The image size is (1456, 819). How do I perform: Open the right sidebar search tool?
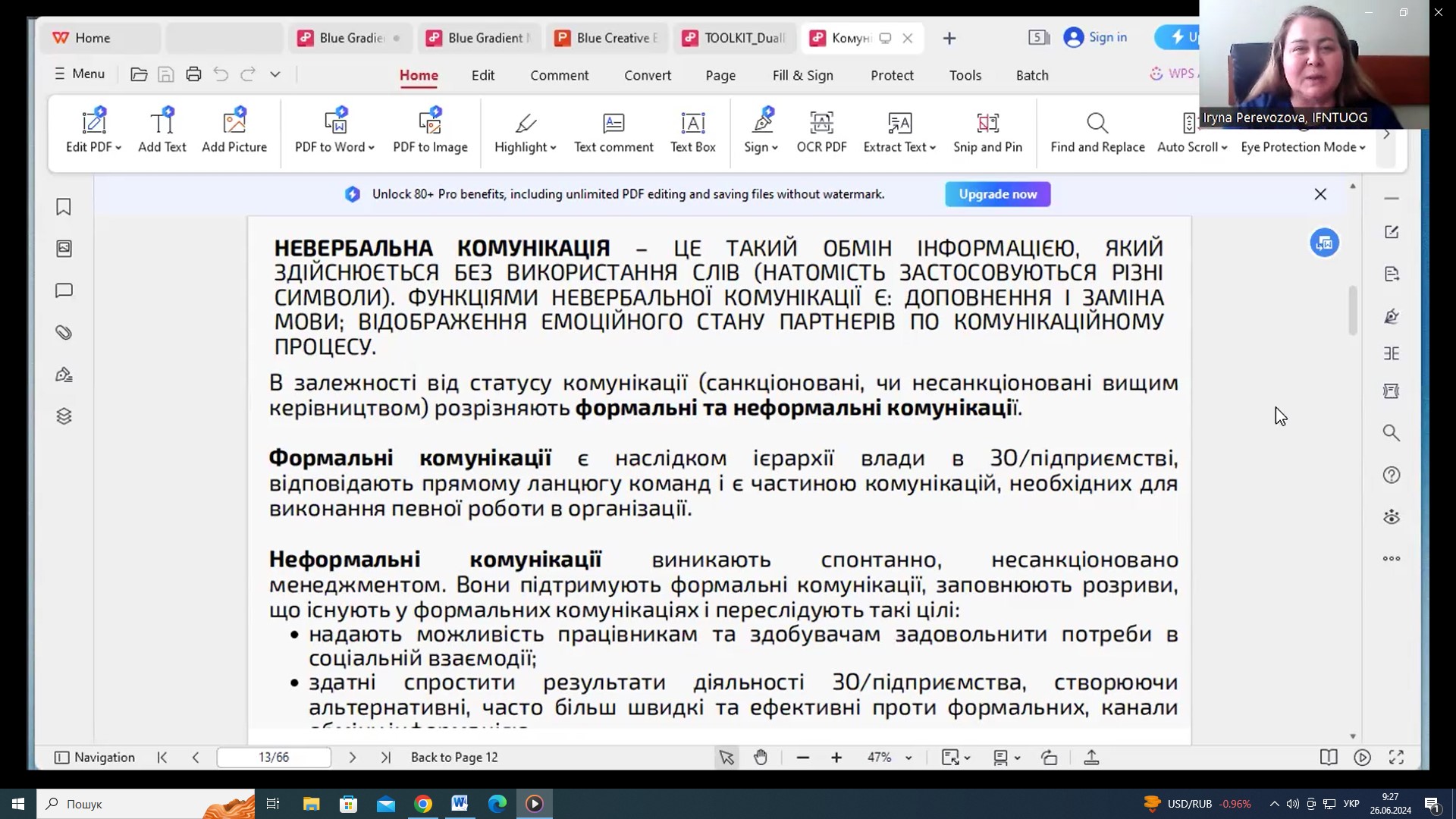[1391, 433]
